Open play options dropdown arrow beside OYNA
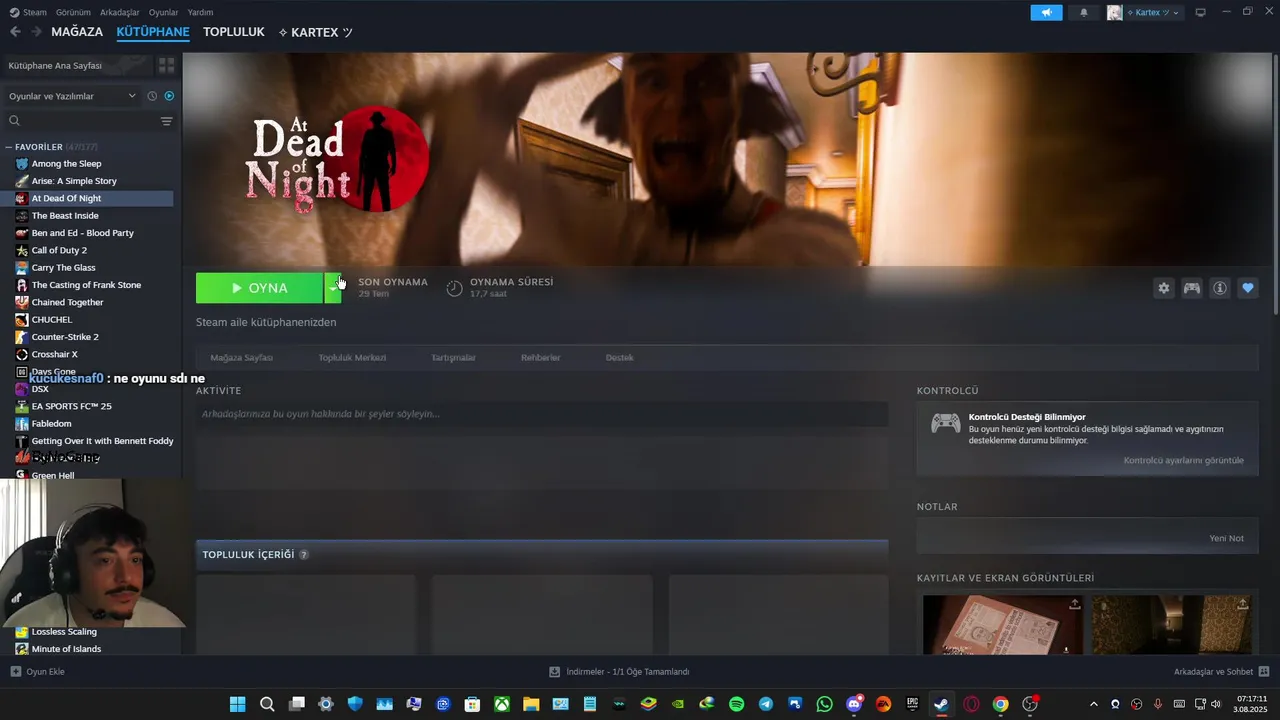 (333, 288)
